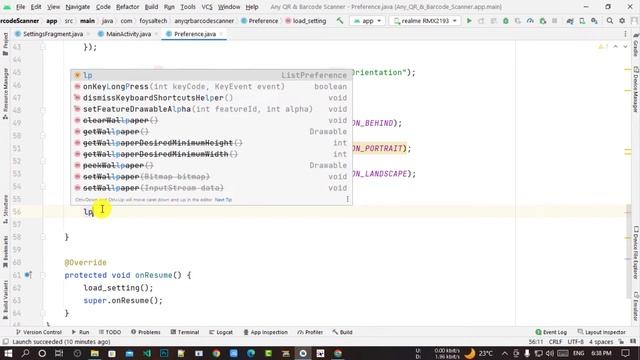
Task: Open the Device Manager toolbar icon
Action: (582, 20)
